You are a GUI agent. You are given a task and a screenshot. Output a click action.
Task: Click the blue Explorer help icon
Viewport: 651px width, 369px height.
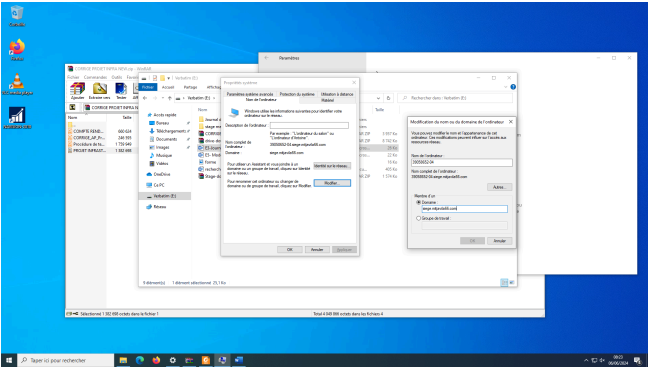[513, 87]
